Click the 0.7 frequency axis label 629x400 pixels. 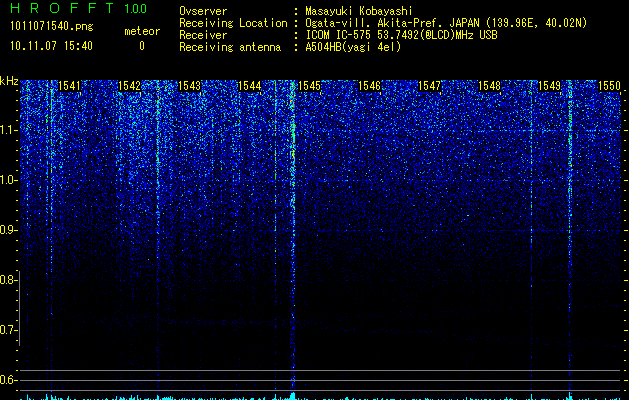[x=8, y=330]
